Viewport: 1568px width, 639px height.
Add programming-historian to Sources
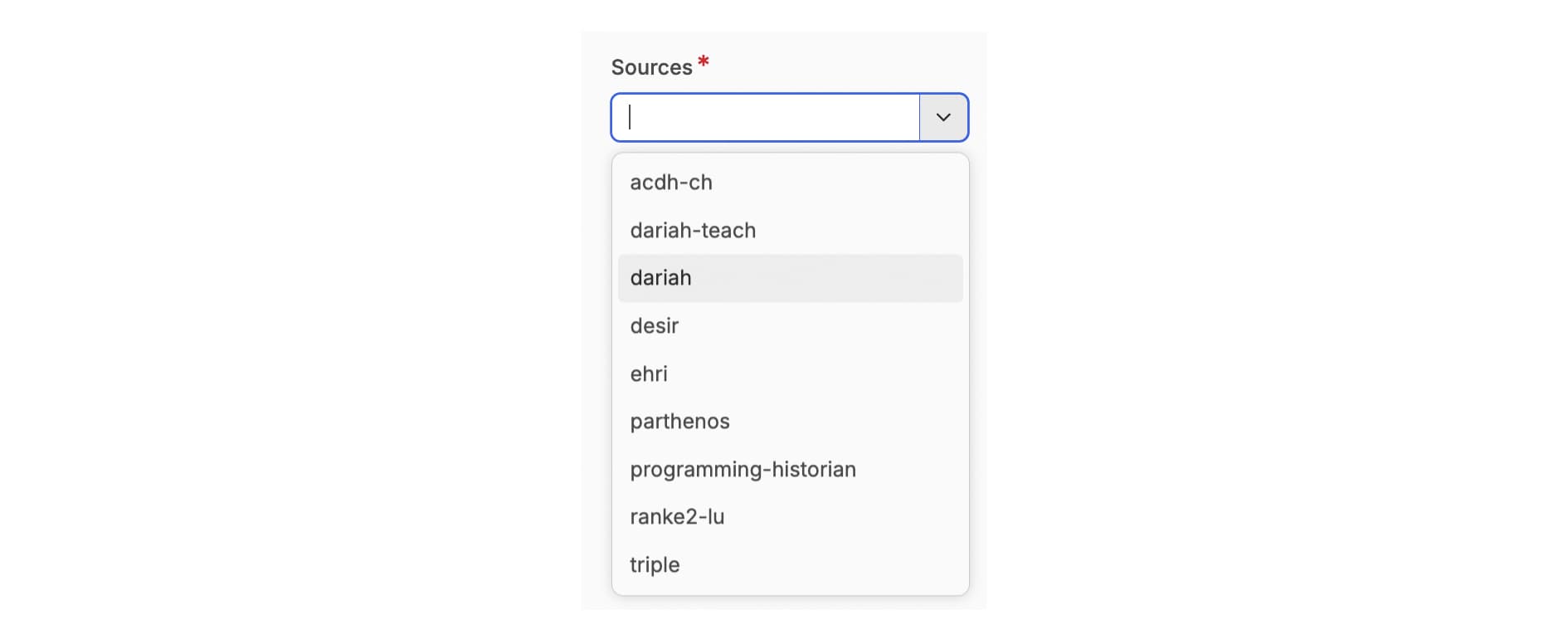pyautogui.click(x=743, y=469)
